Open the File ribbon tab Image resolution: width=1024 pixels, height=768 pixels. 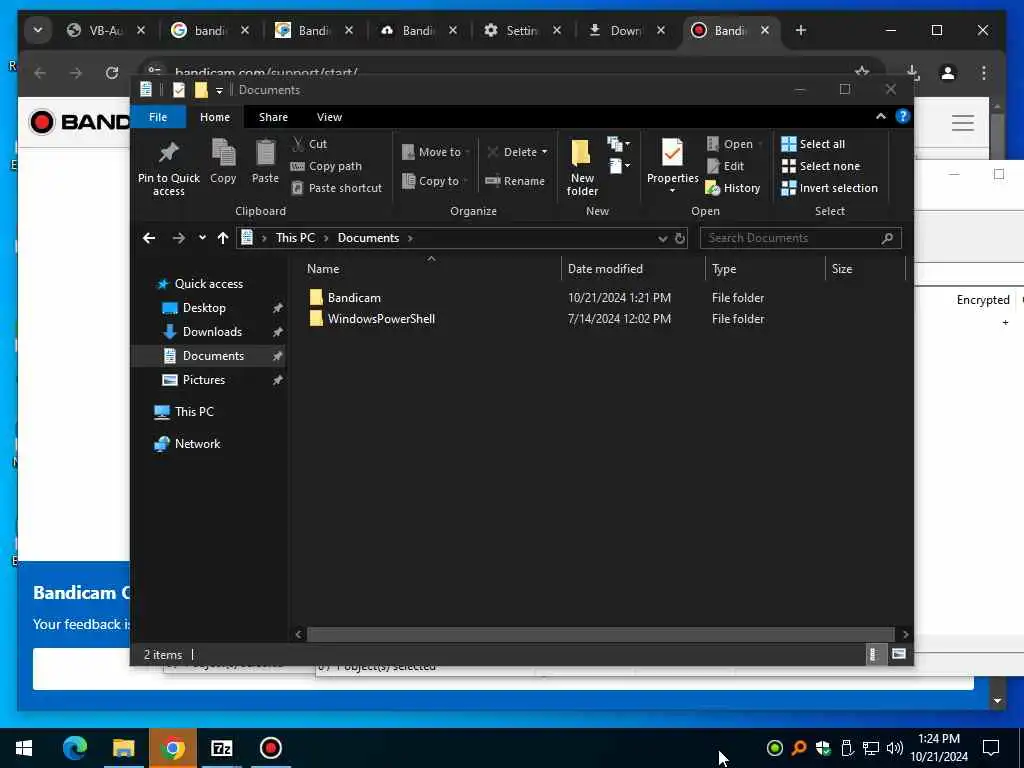[158, 117]
